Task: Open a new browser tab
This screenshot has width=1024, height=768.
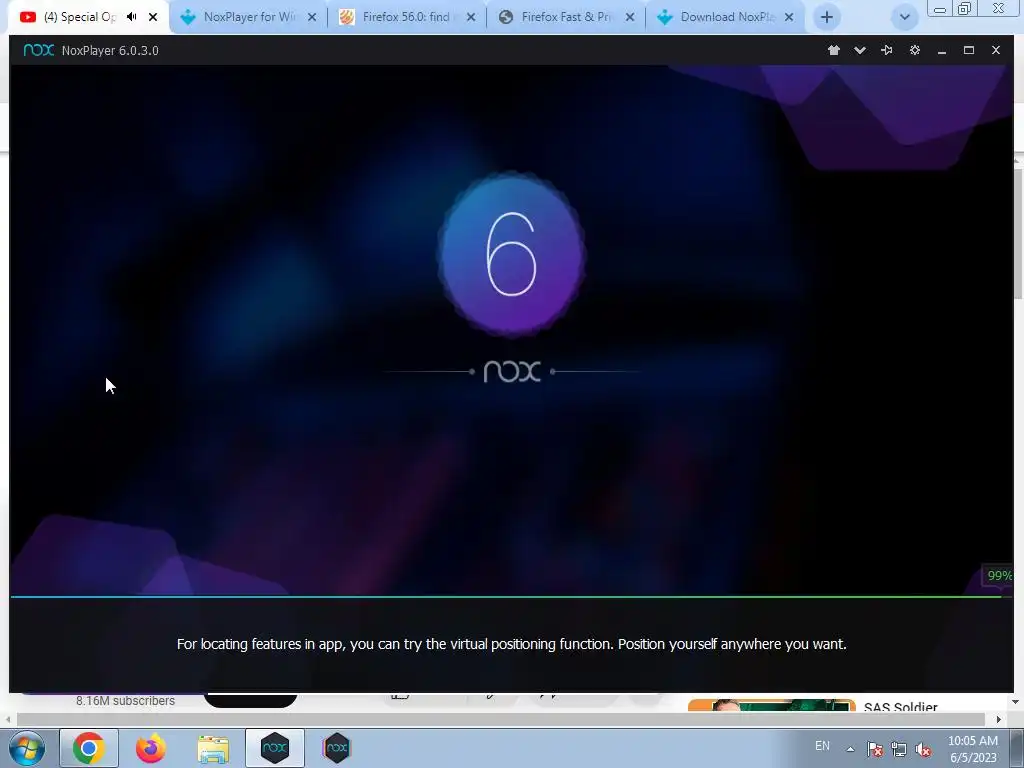Action: coord(827,17)
